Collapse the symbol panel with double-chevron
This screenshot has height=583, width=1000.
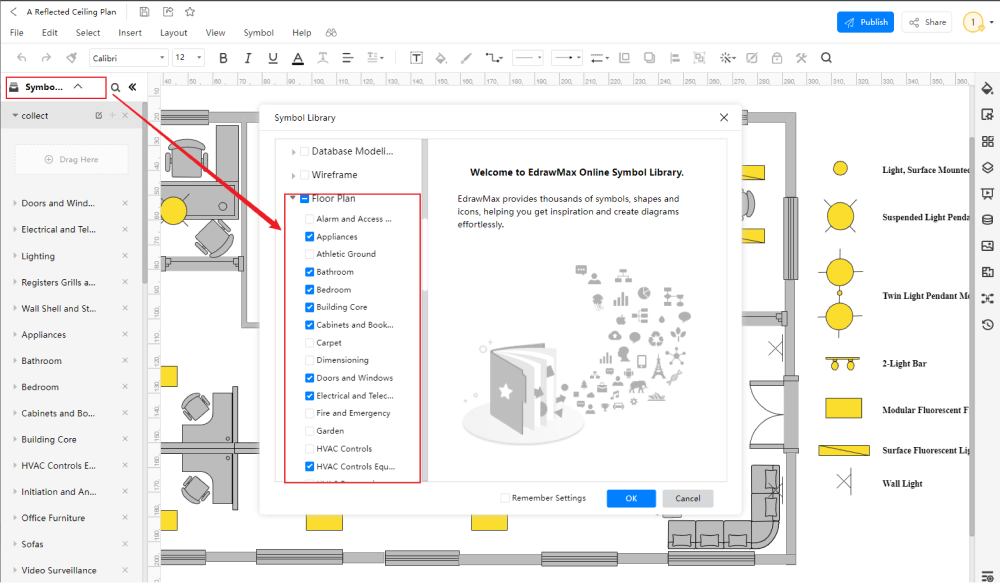pyautogui.click(x=132, y=88)
